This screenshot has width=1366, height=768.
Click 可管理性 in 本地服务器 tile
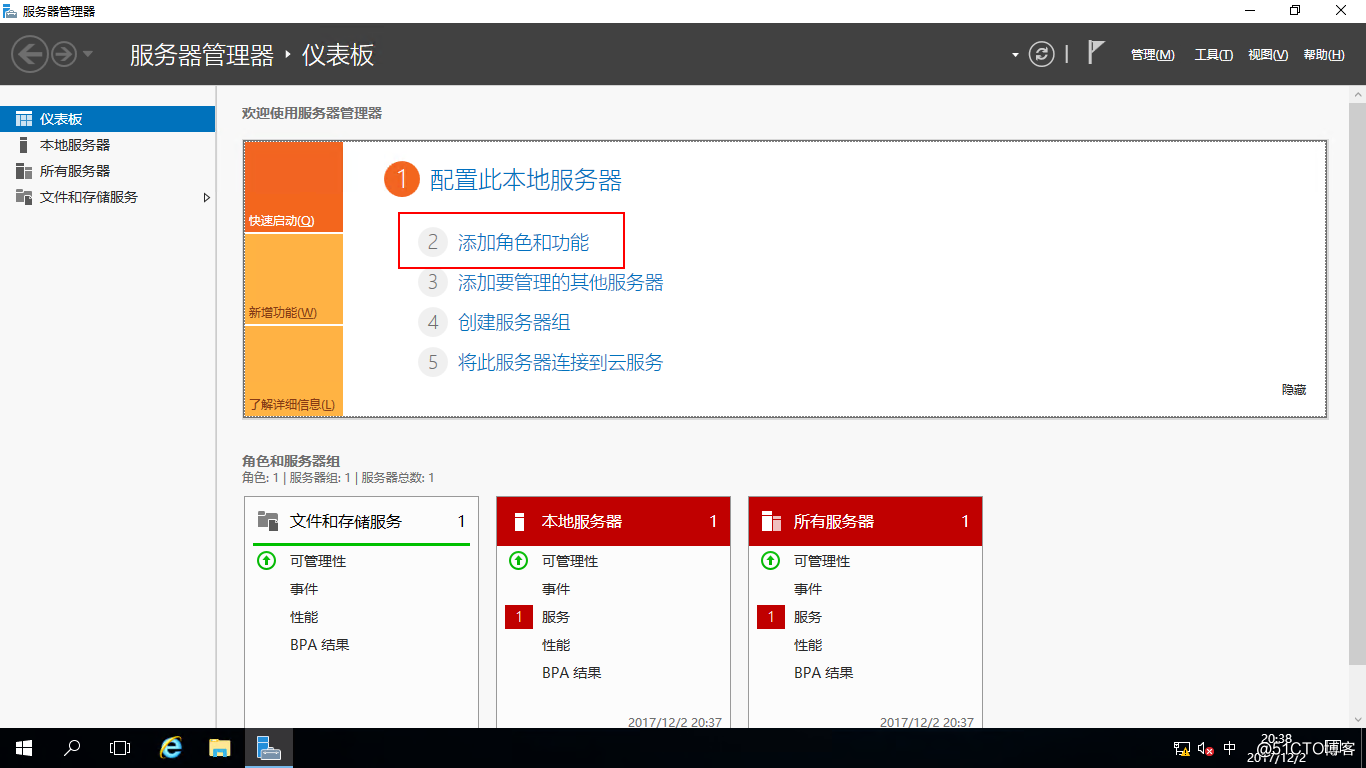pyautogui.click(x=570, y=561)
